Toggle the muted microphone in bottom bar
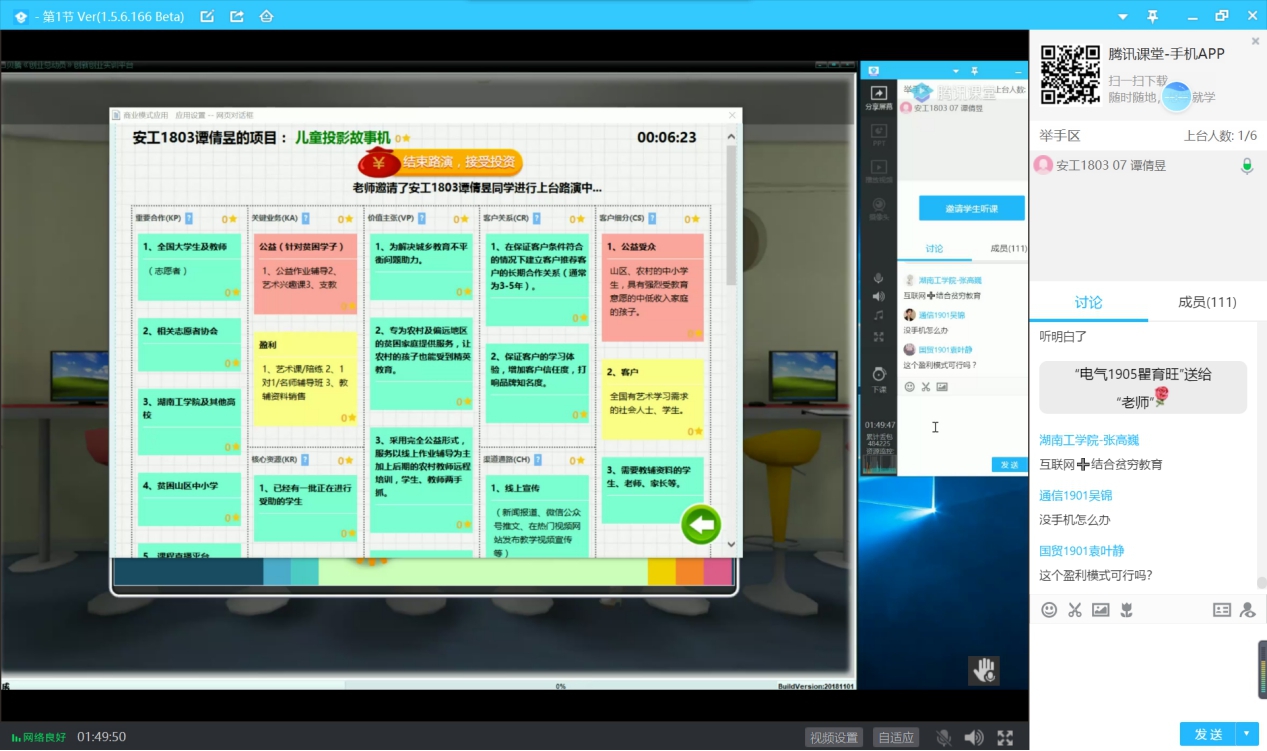 pos(943,738)
